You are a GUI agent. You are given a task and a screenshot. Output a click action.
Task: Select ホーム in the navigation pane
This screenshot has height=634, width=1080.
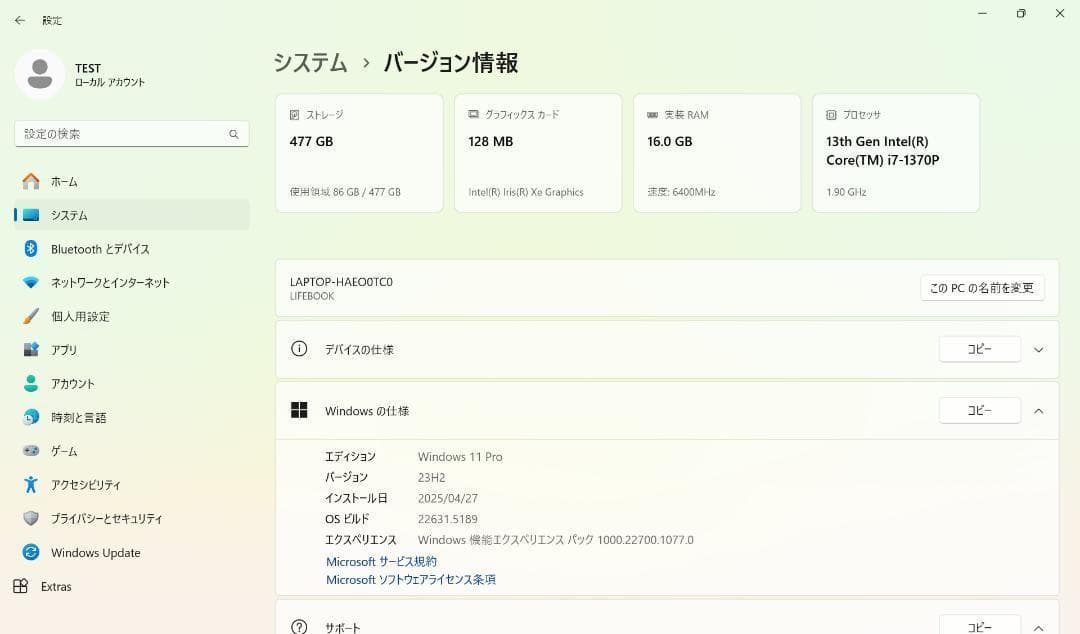click(64, 181)
